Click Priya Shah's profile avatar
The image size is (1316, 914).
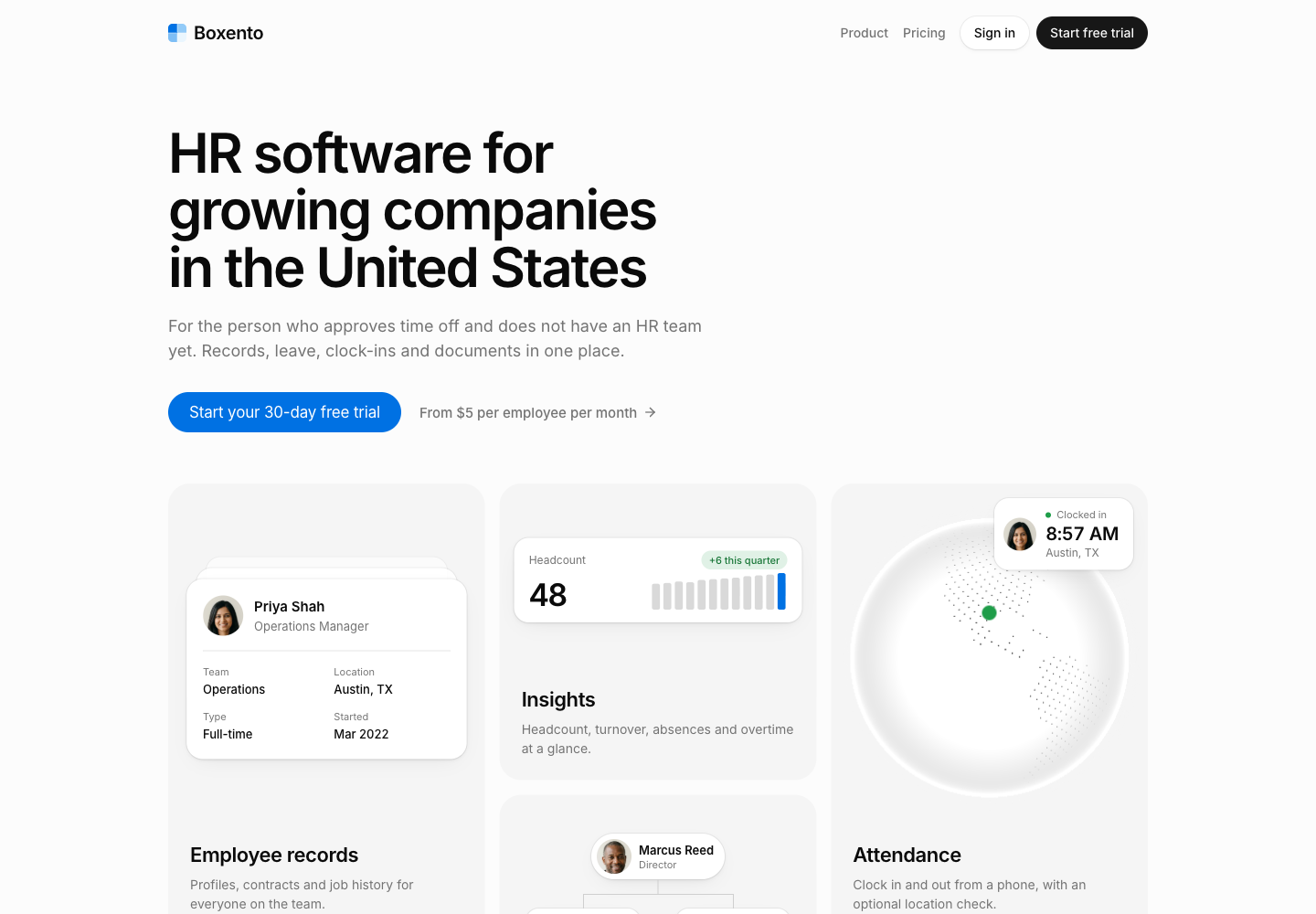223,616
